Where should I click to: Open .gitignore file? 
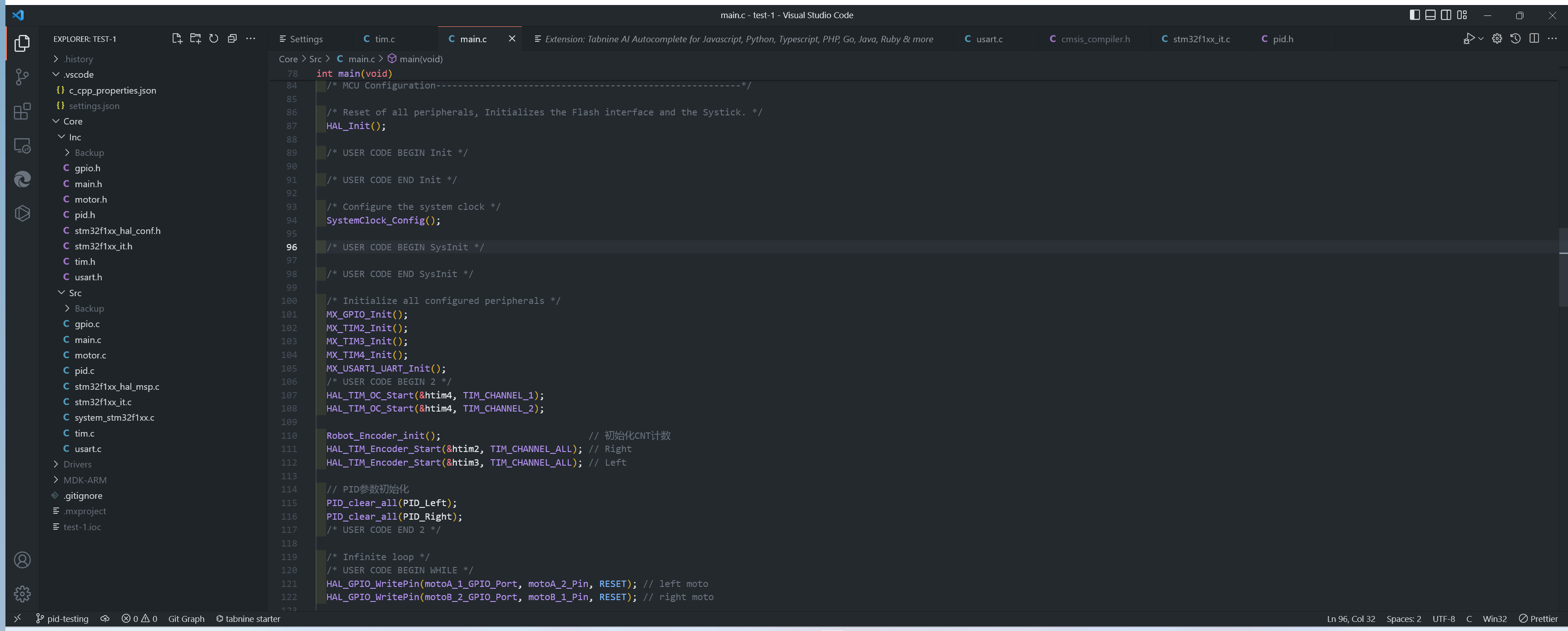click(154, 495)
